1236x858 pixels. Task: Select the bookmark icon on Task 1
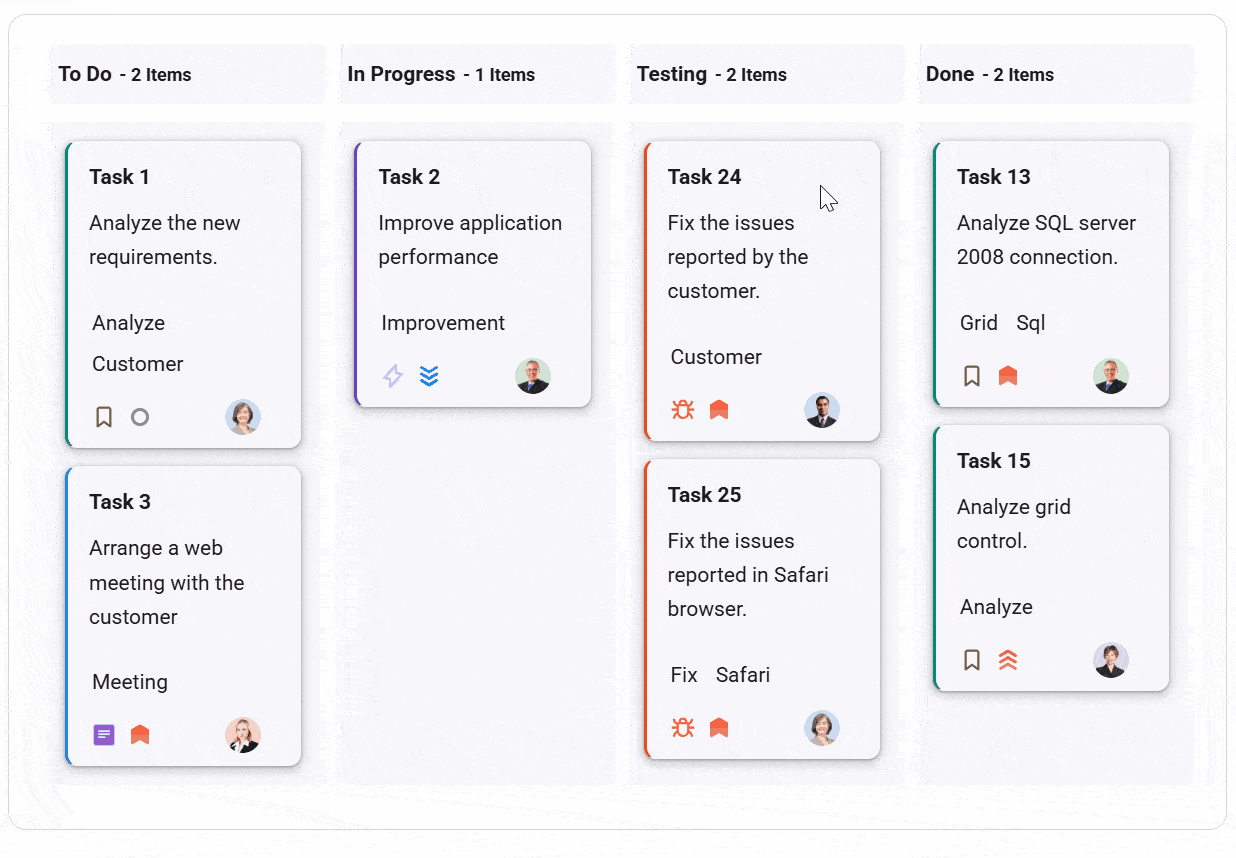[x=104, y=416]
